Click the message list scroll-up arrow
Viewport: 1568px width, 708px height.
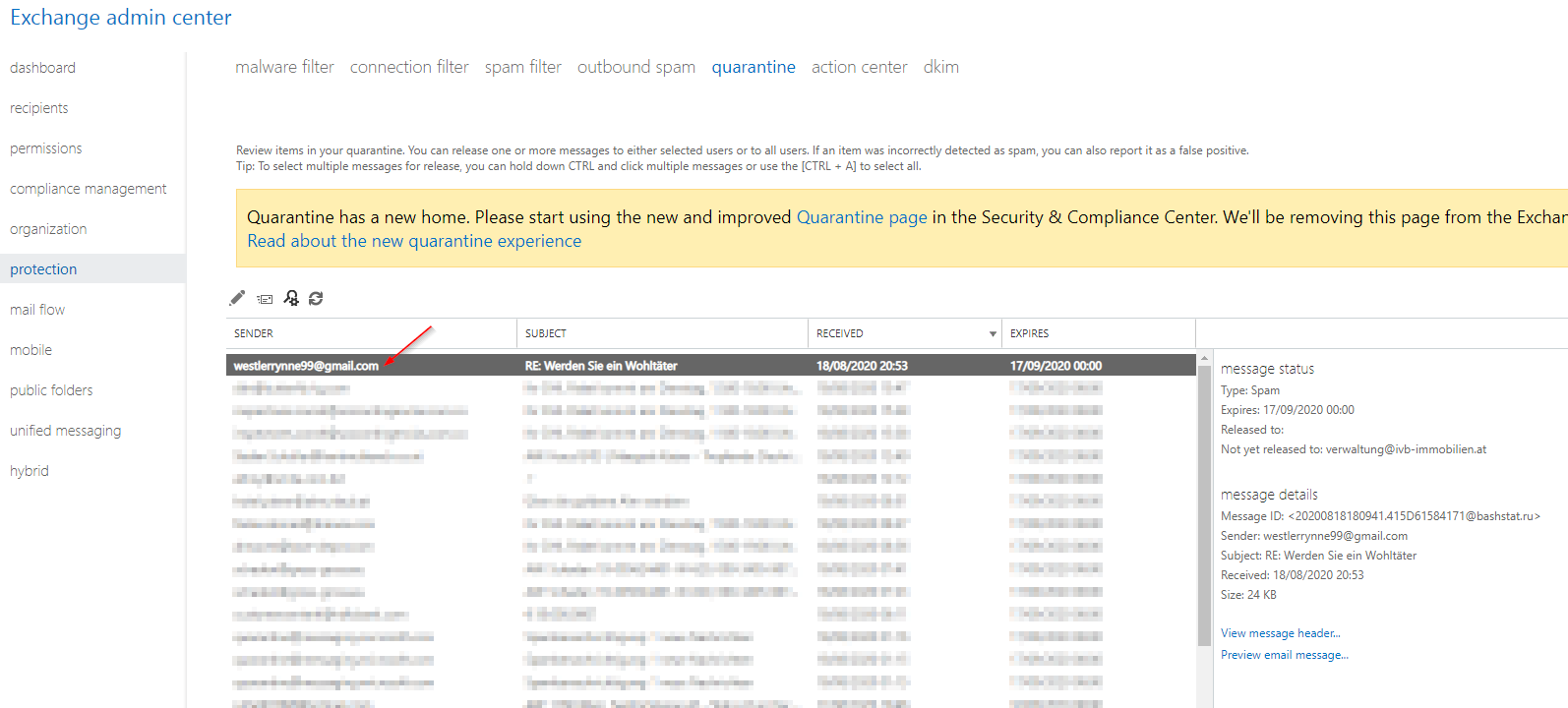(1204, 359)
